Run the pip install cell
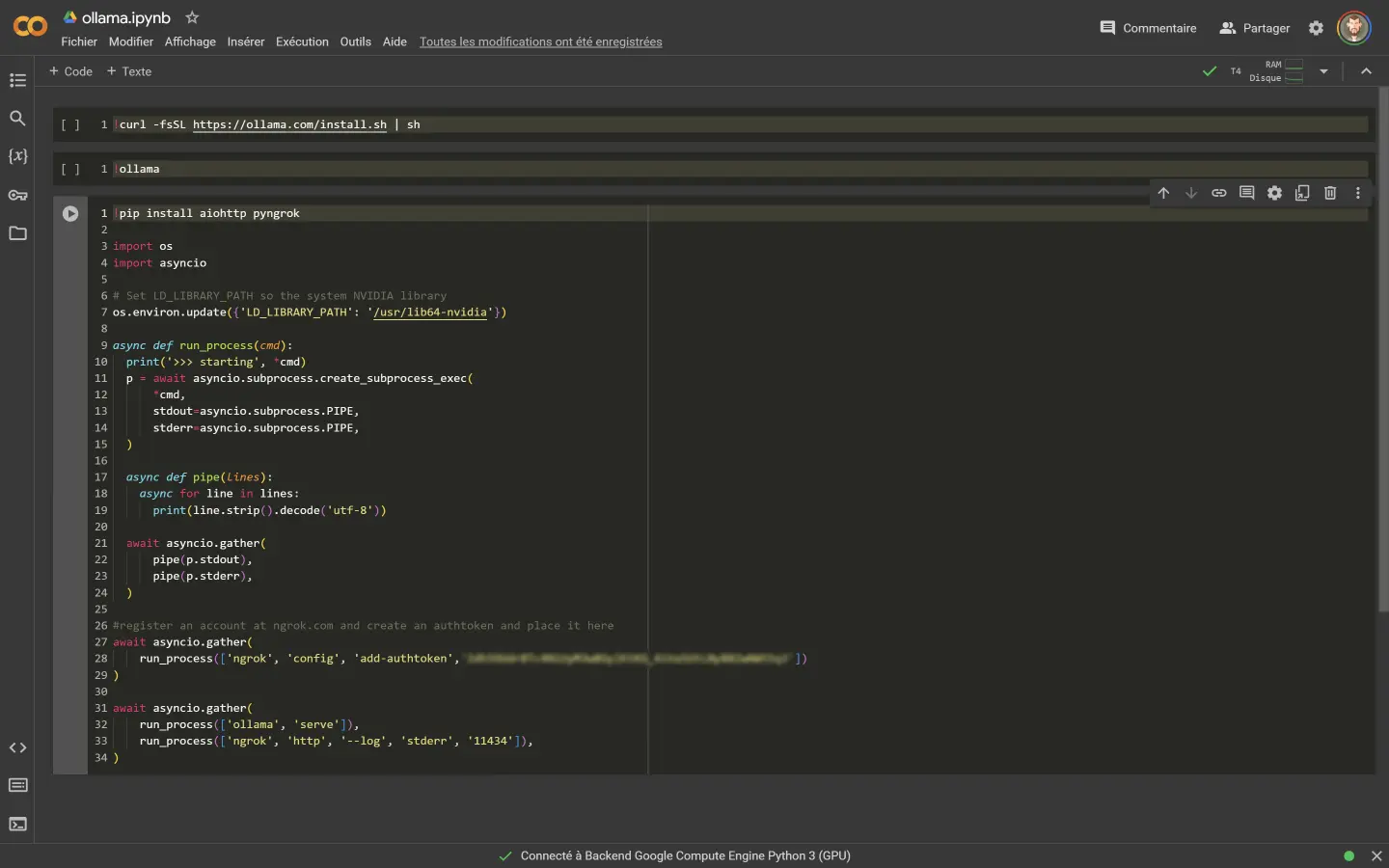The height and width of the screenshot is (868, 1389). tap(70, 213)
